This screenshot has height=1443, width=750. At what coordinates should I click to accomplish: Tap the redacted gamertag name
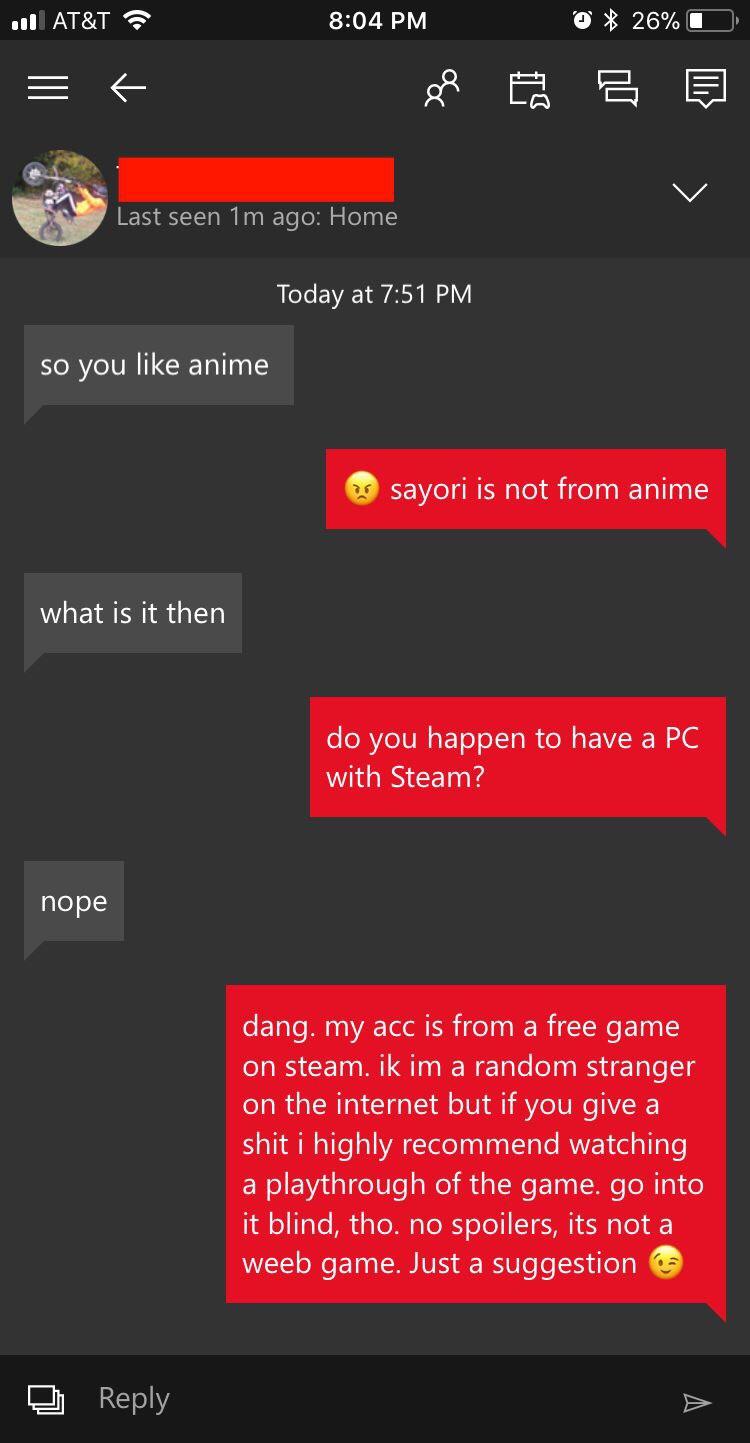pos(255,179)
